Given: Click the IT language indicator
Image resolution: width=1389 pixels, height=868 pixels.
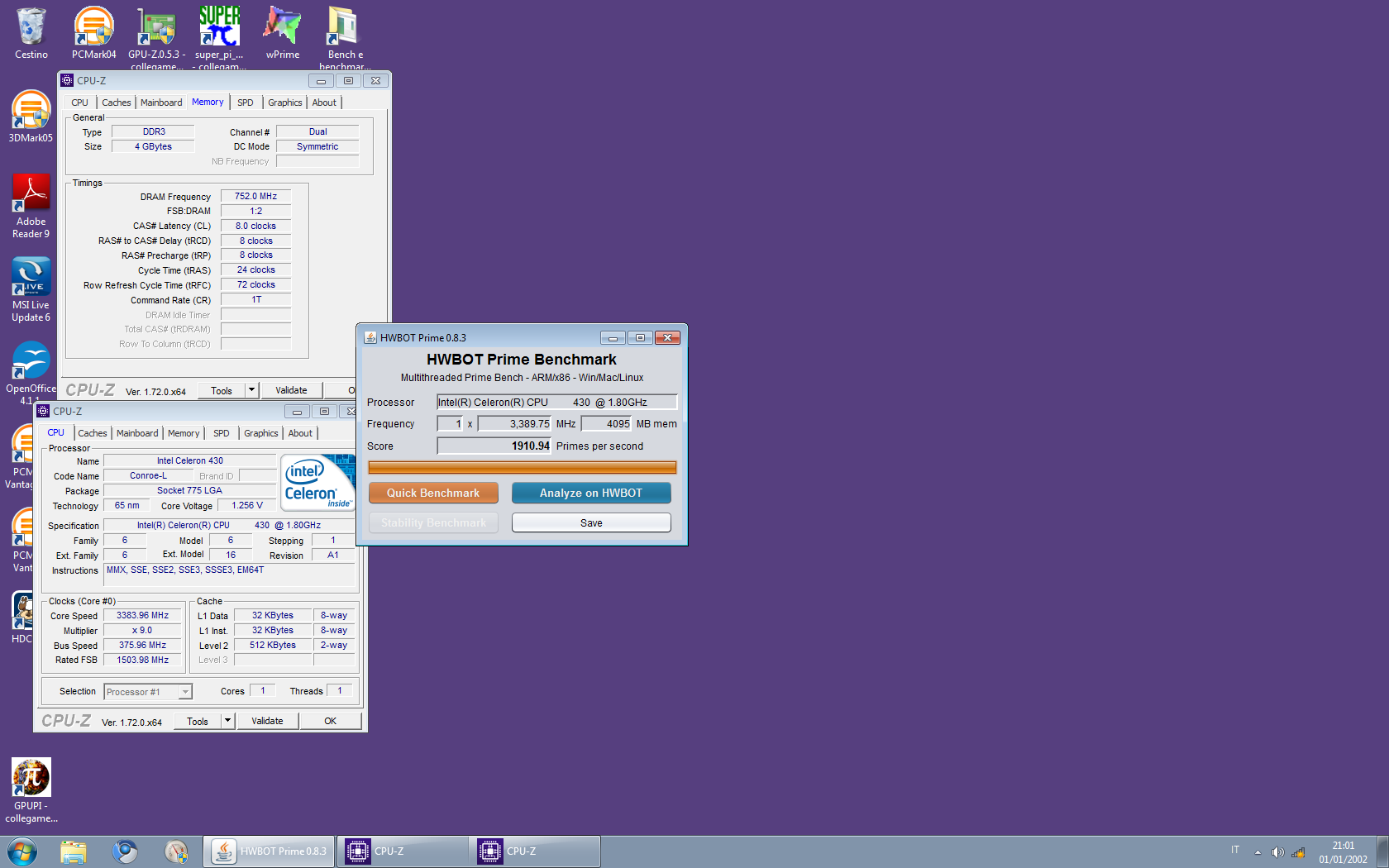Looking at the screenshot, I should (1235, 850).
